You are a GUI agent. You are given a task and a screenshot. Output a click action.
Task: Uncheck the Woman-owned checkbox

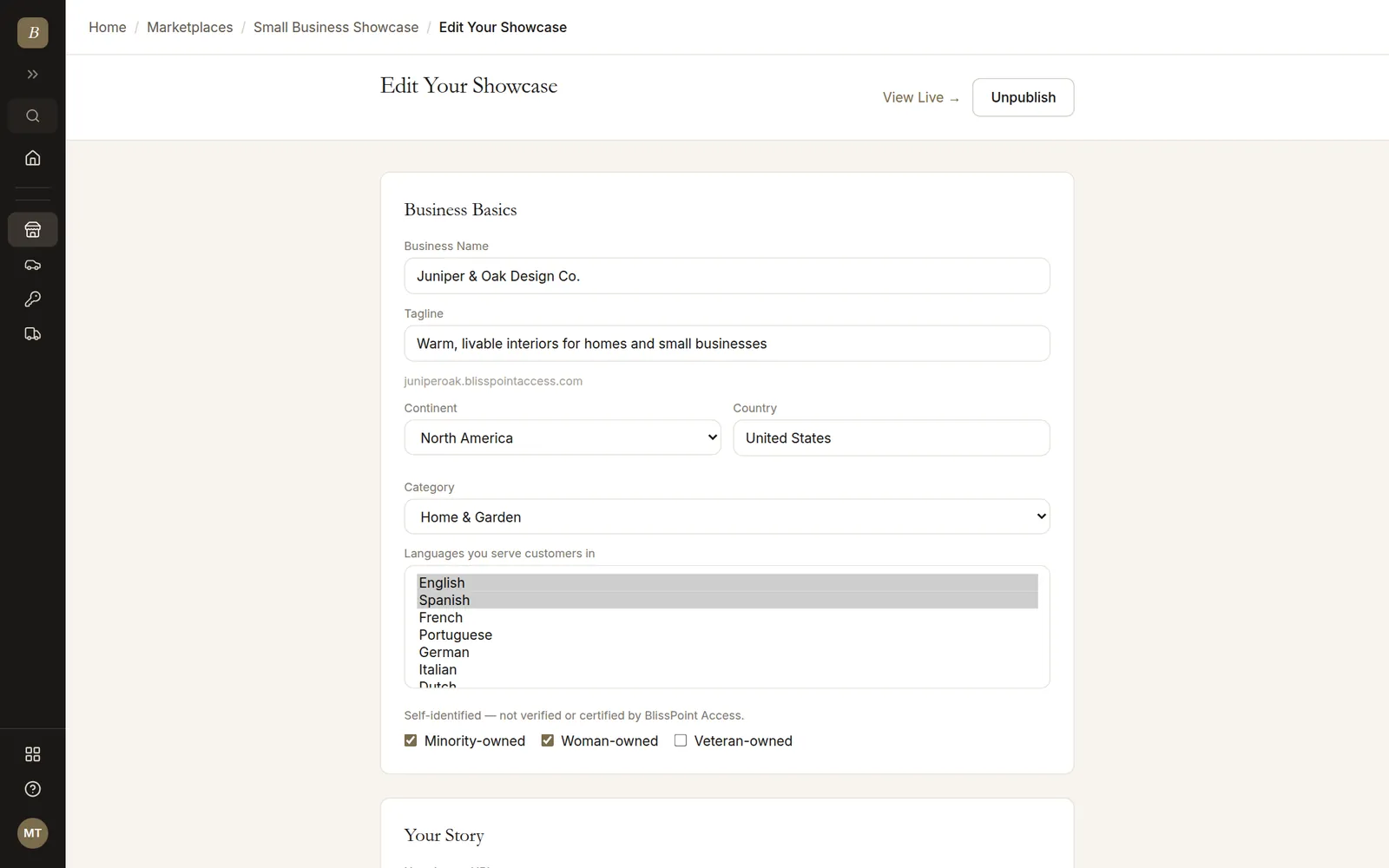coord(548,740)
